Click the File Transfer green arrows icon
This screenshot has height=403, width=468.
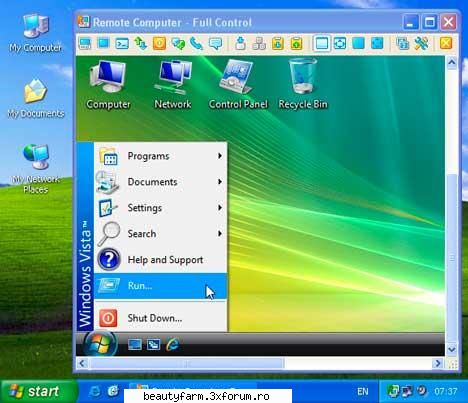point(141,44)
